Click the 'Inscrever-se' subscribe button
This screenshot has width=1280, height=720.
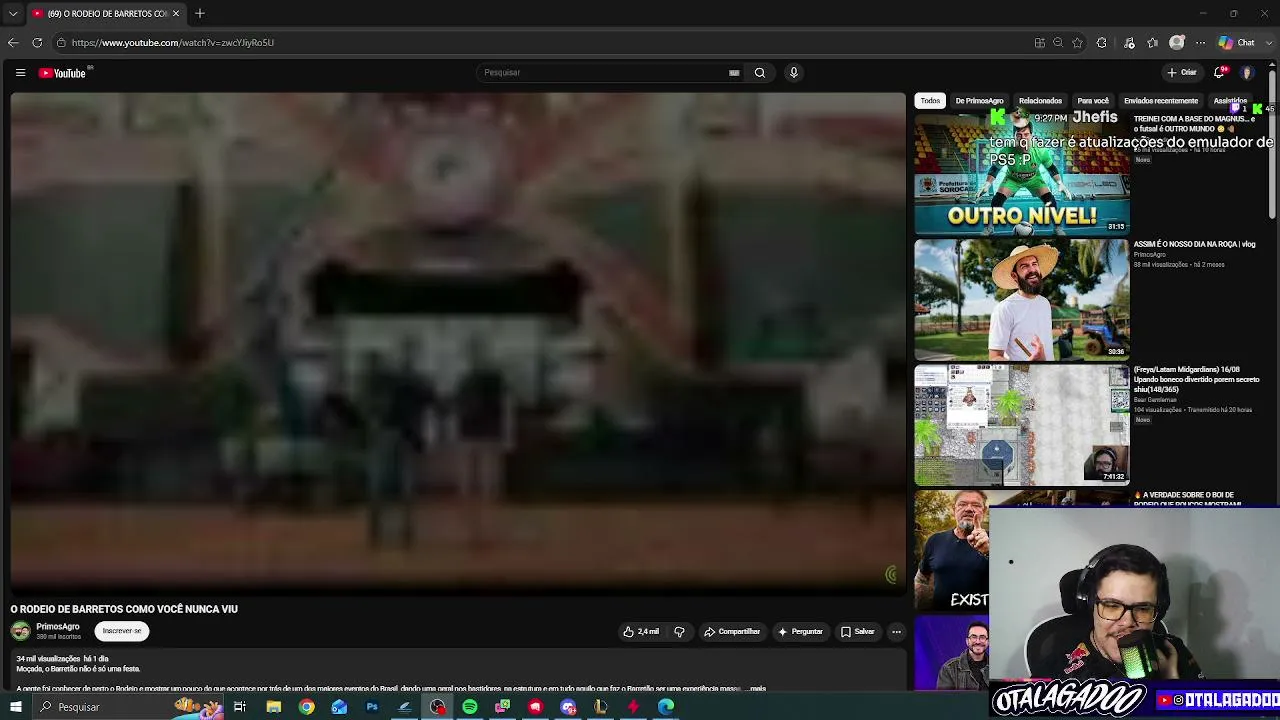coord(122,631)
